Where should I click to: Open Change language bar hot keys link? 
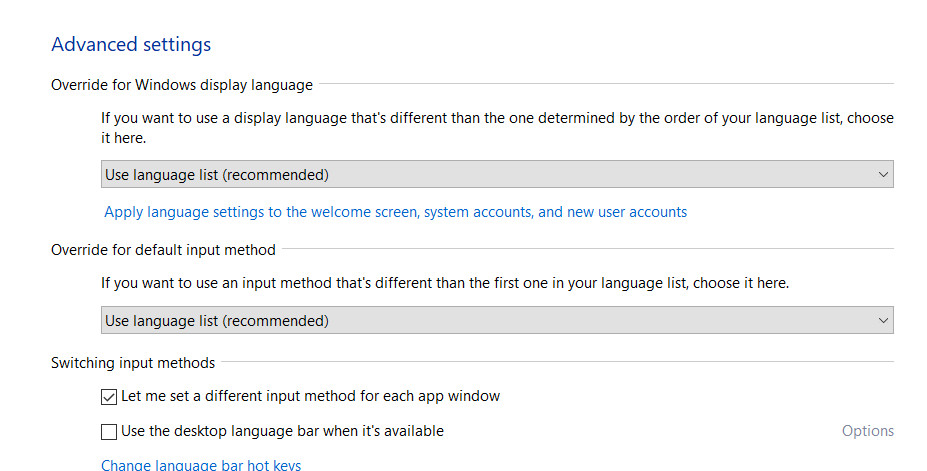pyautogui.click(x=201, y=465)
